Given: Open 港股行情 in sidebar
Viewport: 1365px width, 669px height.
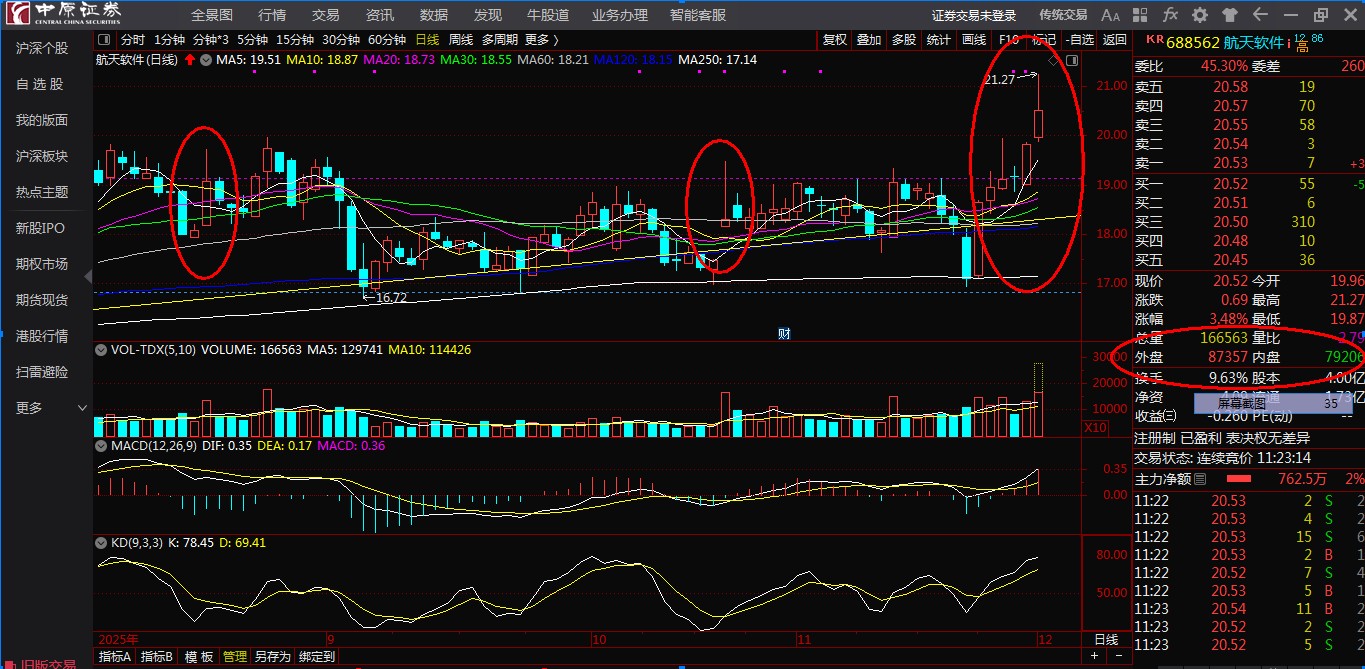Looking at the screenshot, I should coord(42,336).
